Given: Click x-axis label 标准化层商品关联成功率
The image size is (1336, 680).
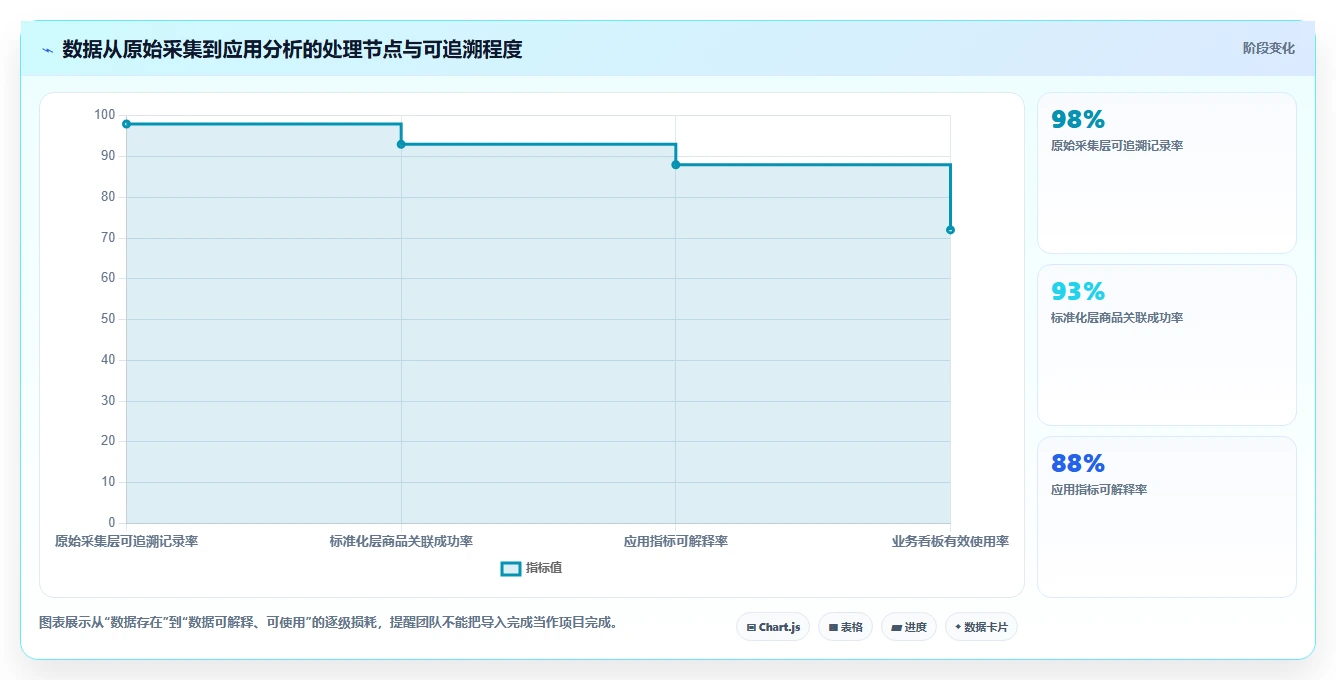Looking at the screenshot, I should 401,541.
